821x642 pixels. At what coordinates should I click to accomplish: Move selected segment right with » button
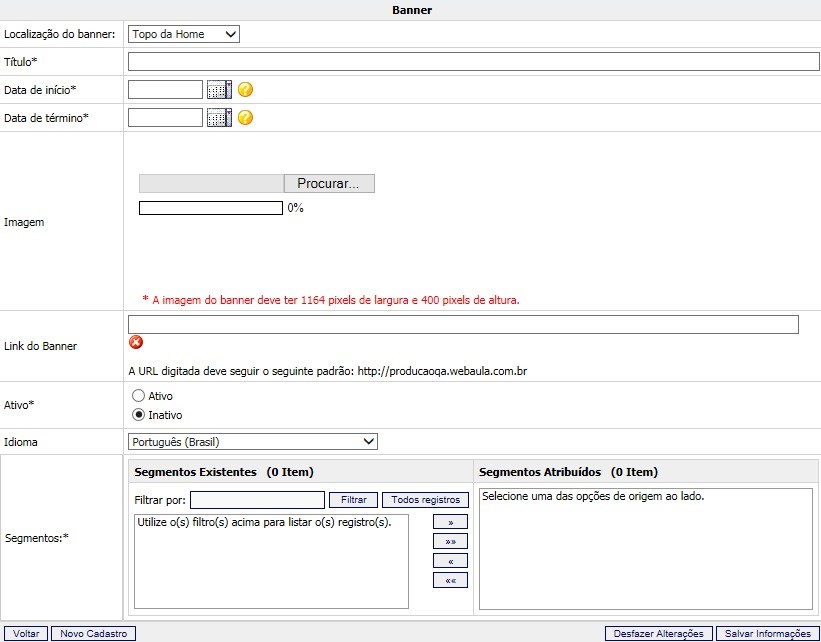(450, 522)
